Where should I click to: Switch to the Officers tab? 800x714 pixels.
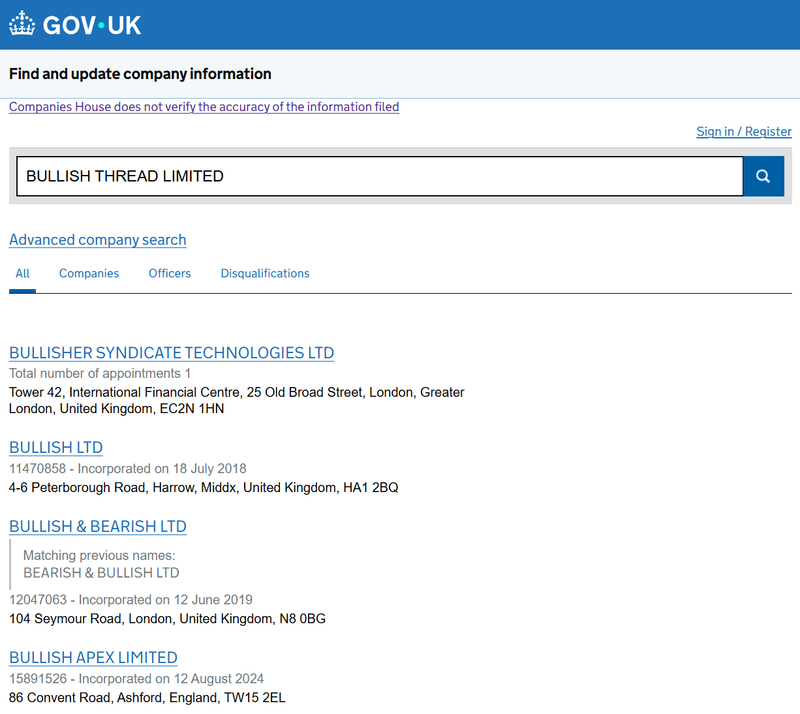click(x=169, y=274)
